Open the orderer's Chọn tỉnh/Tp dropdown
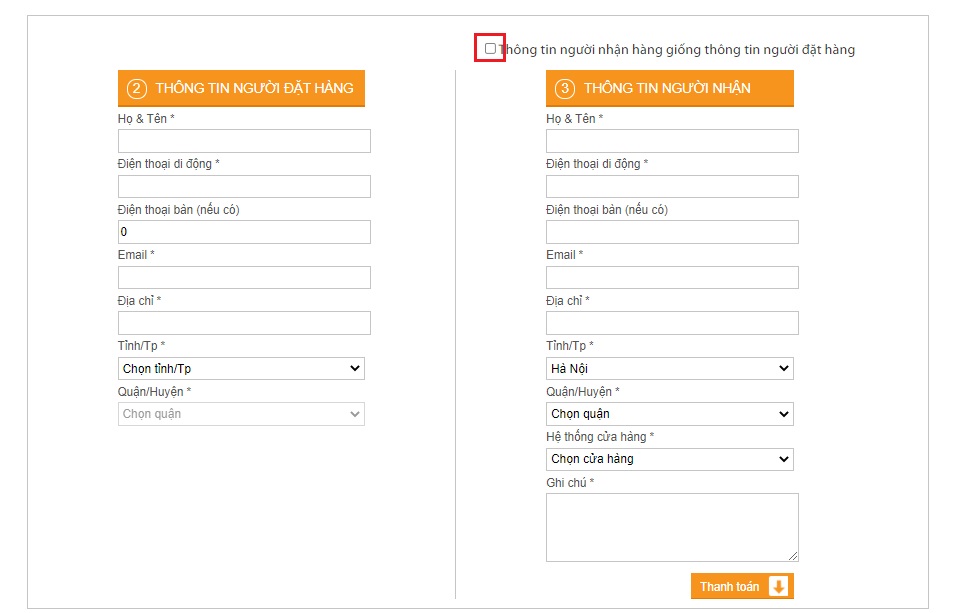953x613 pixels. [241, 369]
